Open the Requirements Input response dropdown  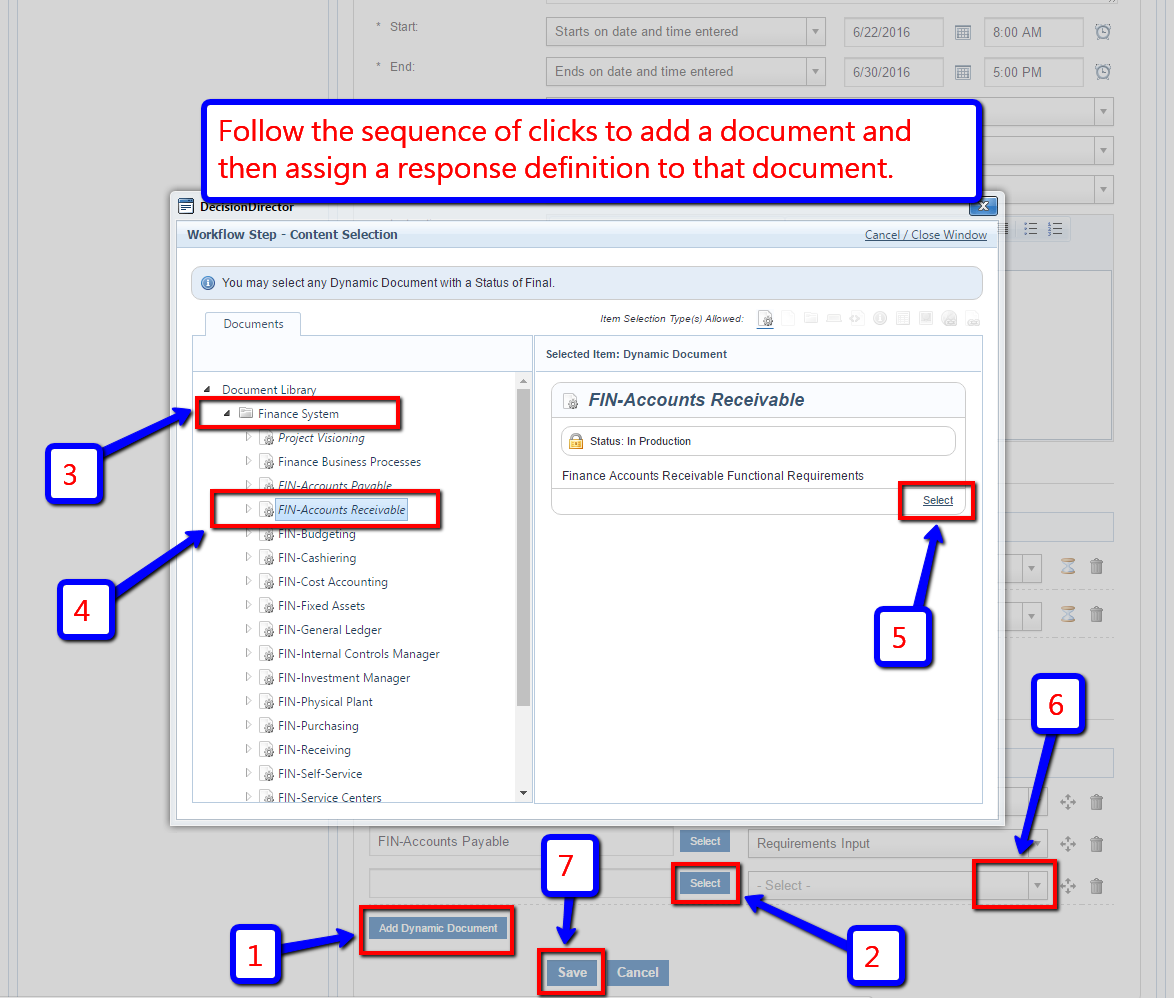pyautogui.click(x=1037, y=844)
